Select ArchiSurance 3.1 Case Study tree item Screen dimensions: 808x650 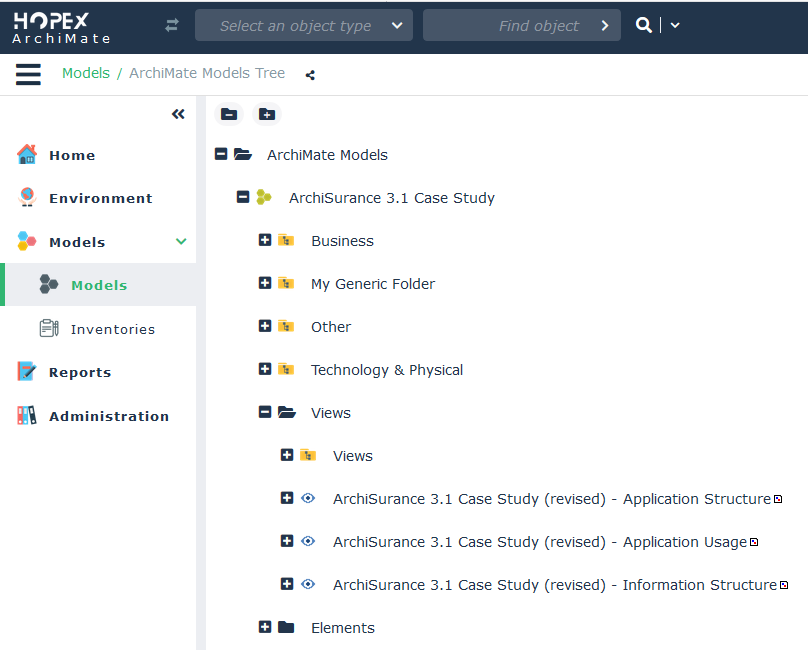click(391, 198)
